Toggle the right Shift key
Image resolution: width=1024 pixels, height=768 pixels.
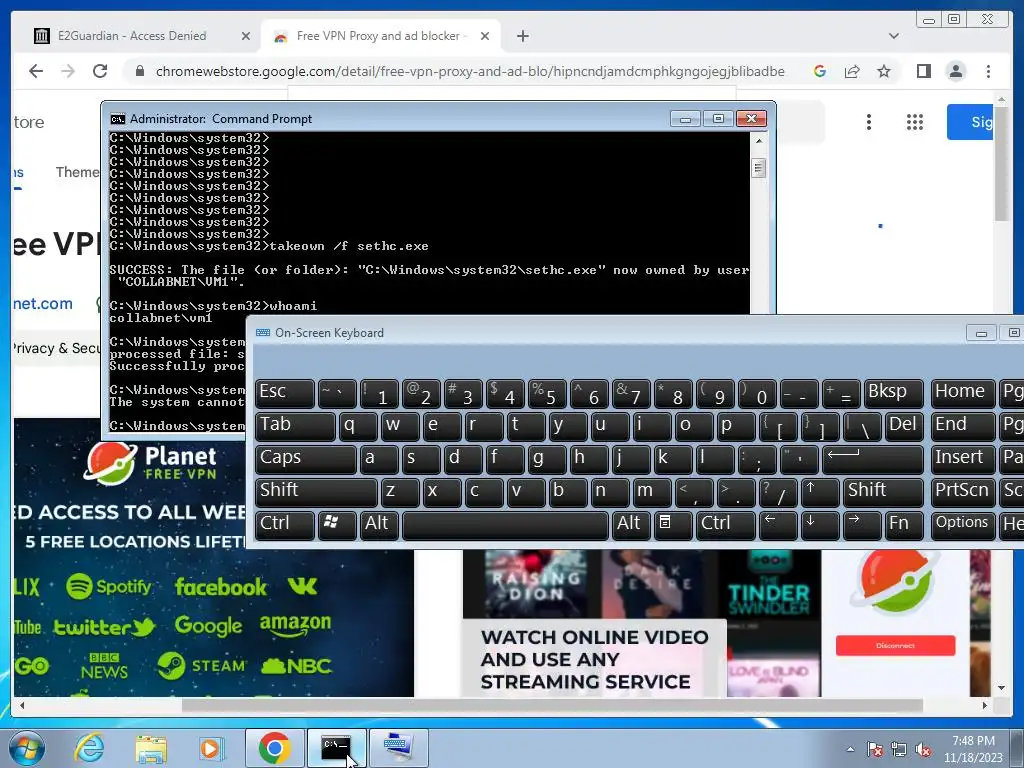pos(884,492)
